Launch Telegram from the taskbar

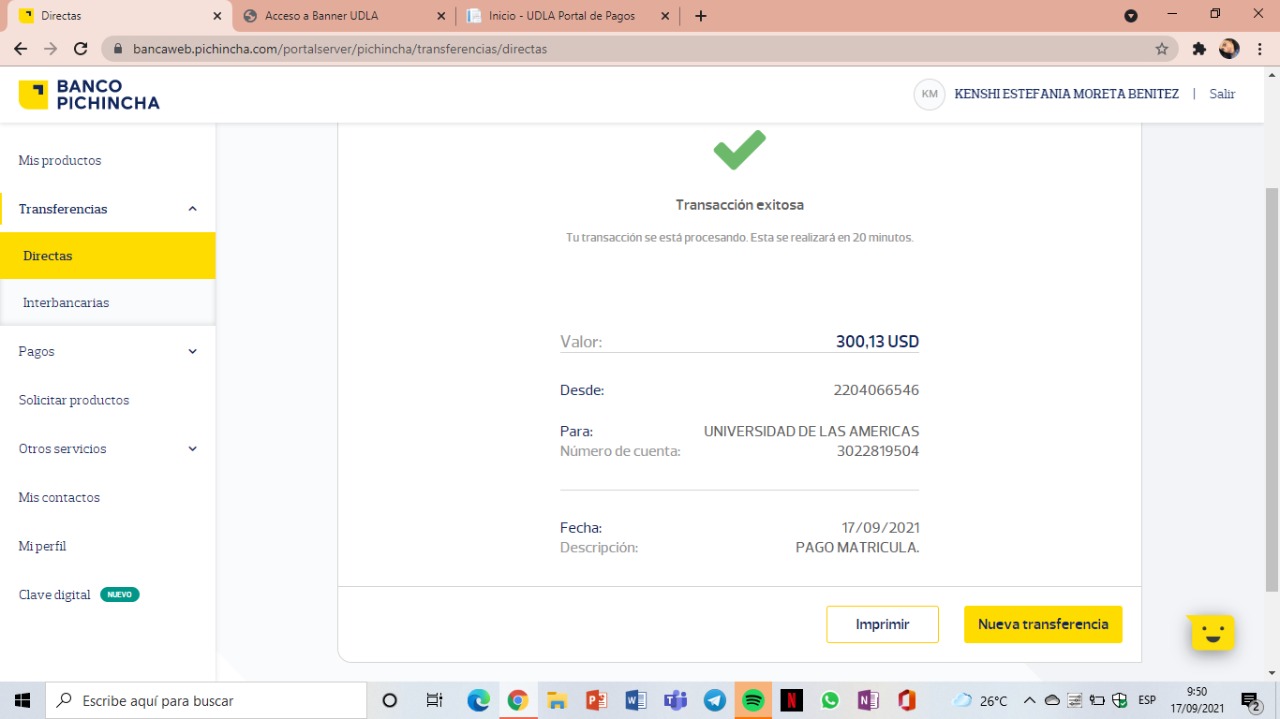pos(714,700)
